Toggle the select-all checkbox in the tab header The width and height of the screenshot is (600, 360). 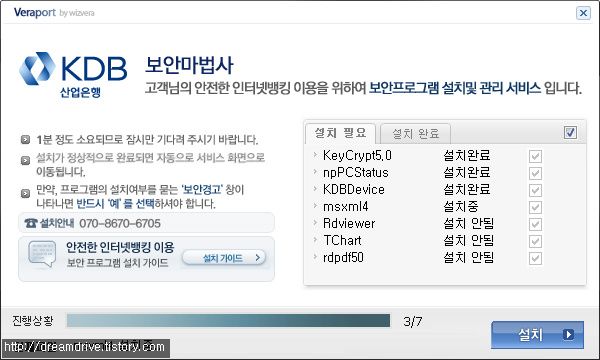click(570, 132)
